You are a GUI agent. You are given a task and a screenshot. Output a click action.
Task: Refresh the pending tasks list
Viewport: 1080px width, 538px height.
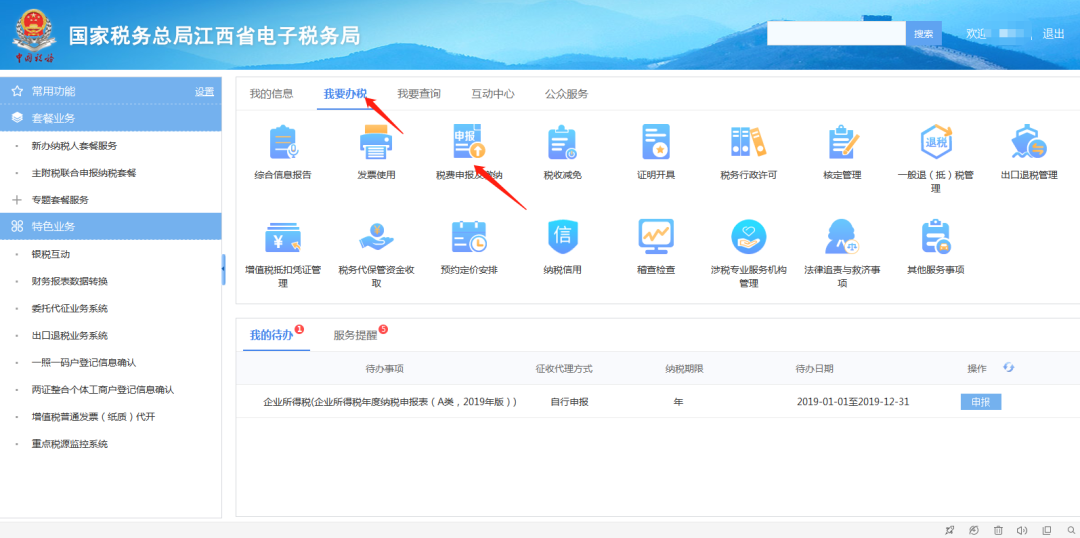coord(1008,368)
